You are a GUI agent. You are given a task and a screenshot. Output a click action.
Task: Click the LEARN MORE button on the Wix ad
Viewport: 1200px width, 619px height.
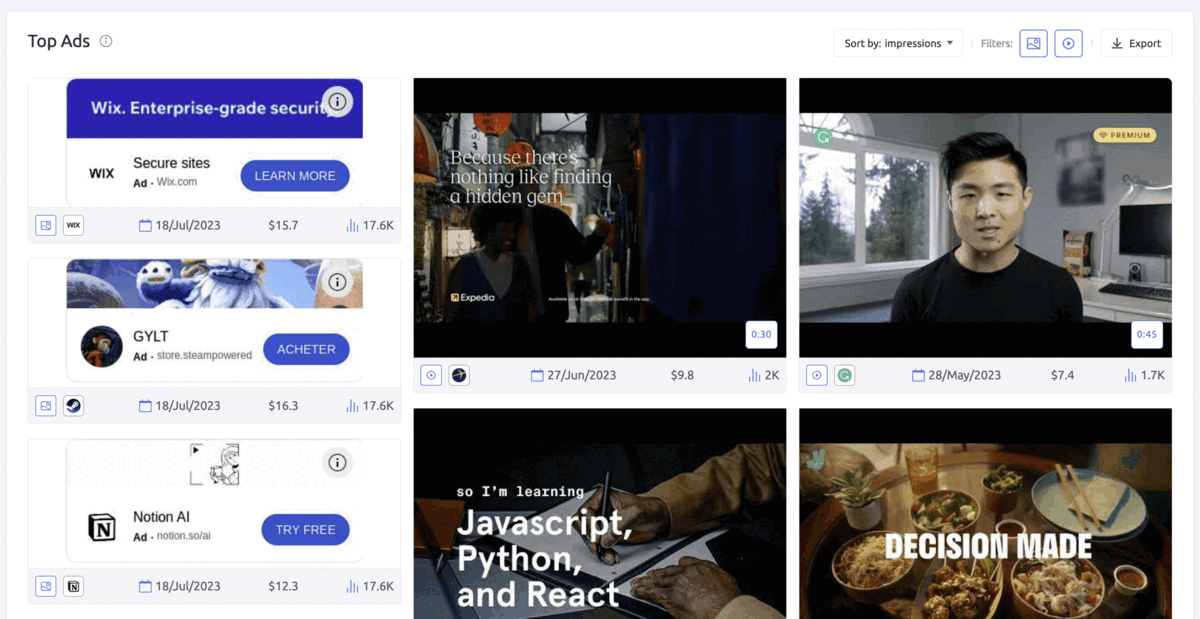point(295,175)
